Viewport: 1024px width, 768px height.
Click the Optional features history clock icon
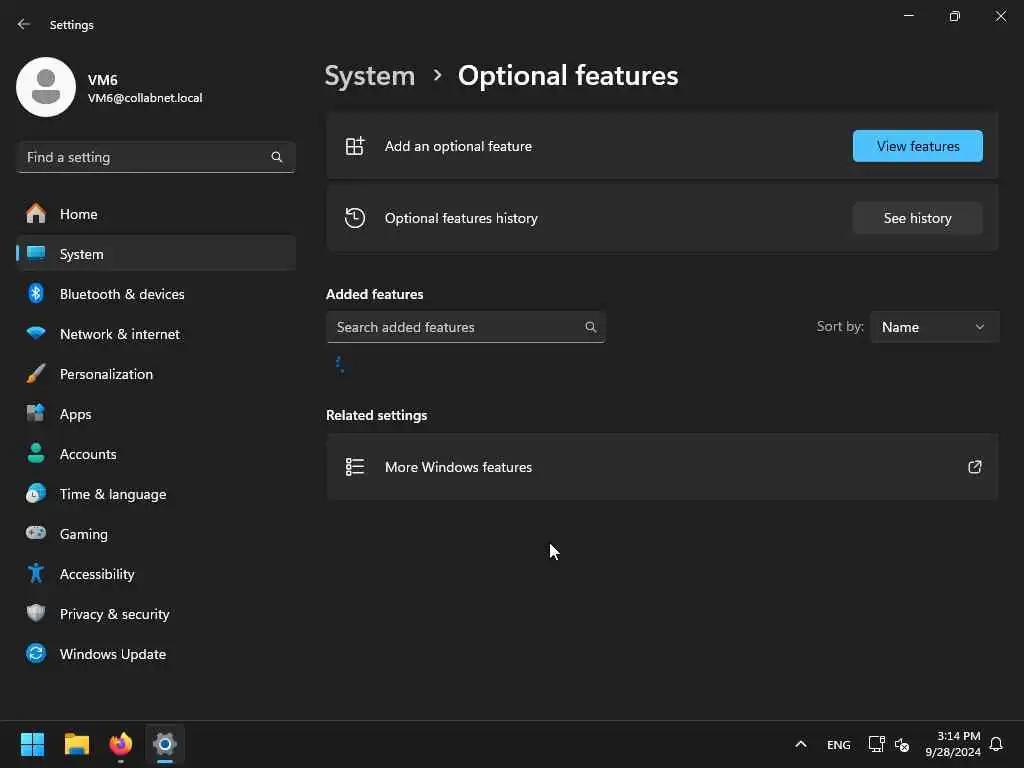pyautogui.click(x=355, y=217)
